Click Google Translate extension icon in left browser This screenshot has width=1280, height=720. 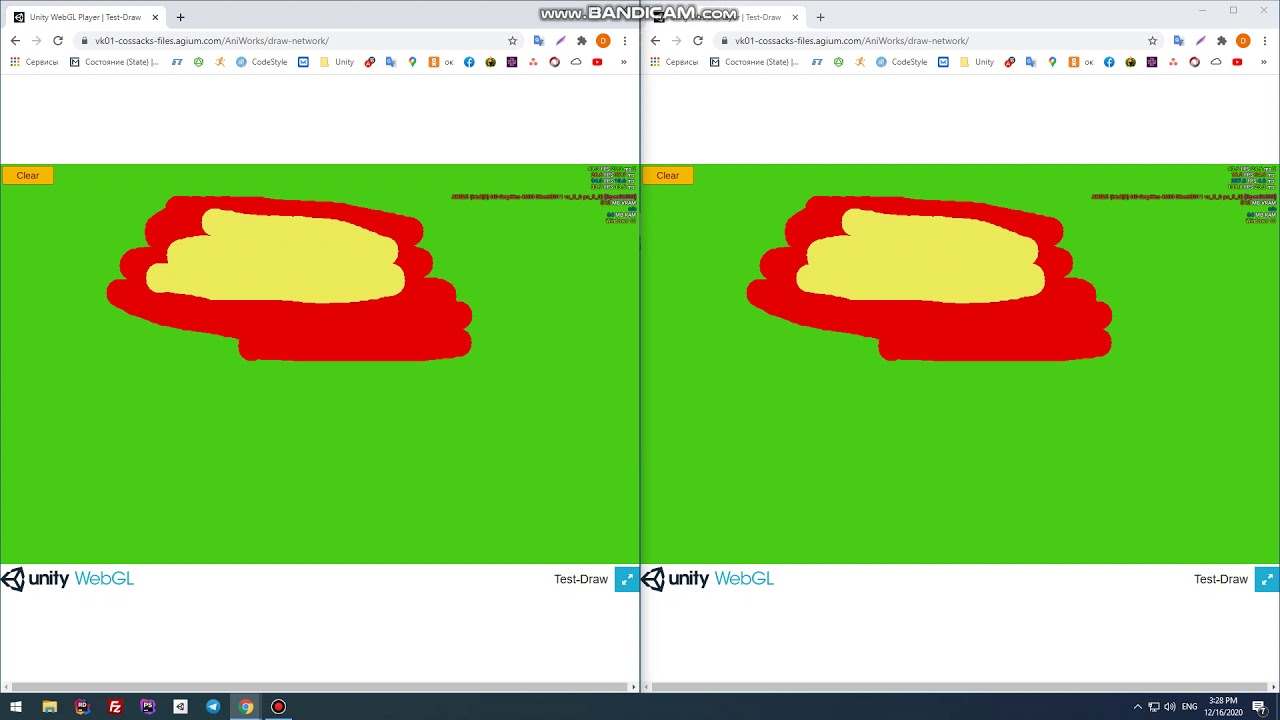click(539, 41)
